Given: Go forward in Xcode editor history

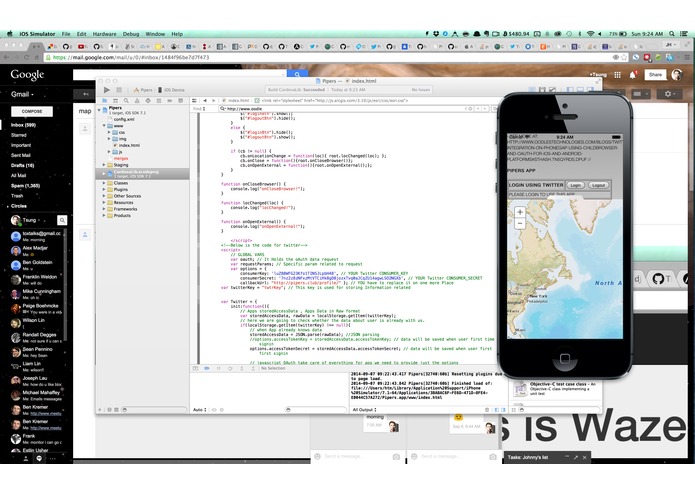Looking at the screenshot, I should pos(213,101).
